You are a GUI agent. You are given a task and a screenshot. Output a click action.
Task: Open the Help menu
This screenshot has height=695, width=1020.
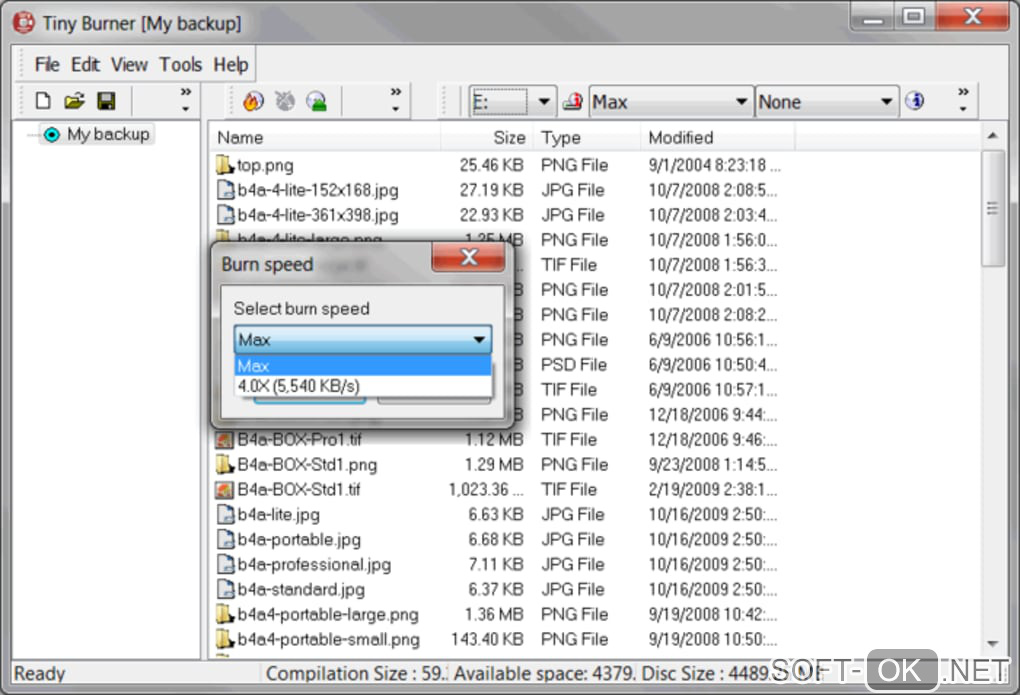(x=231, y=64)
